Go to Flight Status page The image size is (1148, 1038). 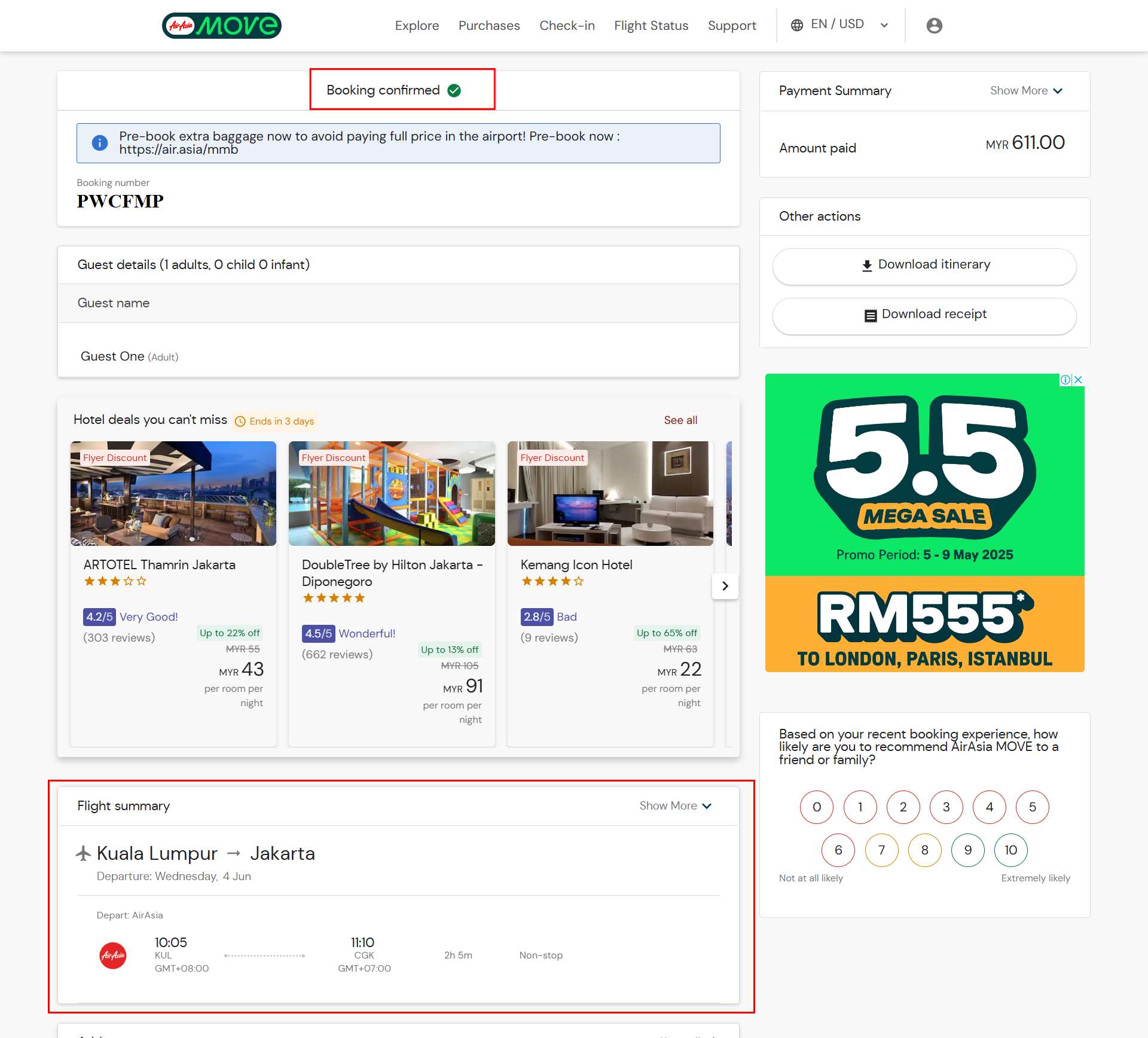point(651,26)
